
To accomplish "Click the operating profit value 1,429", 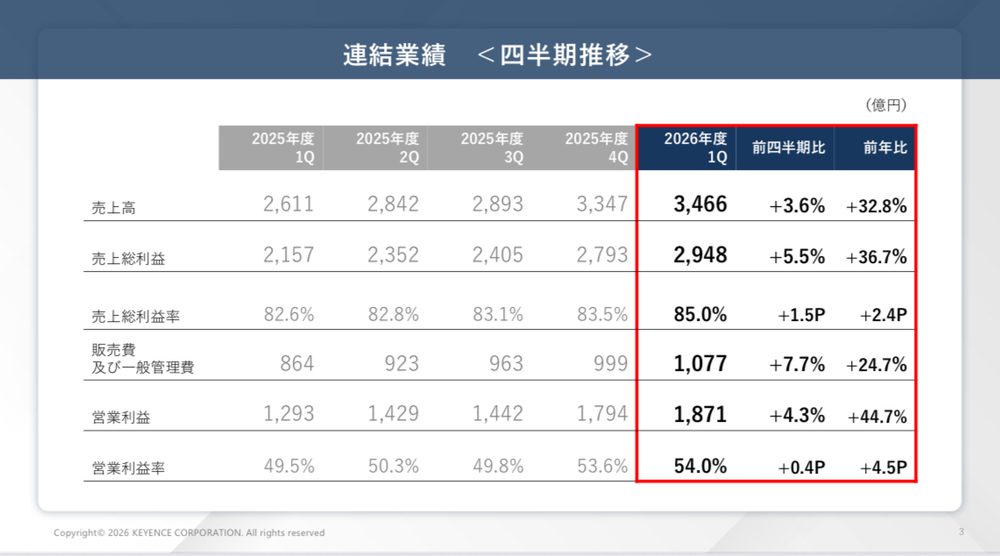I will [x=393, y=414].
